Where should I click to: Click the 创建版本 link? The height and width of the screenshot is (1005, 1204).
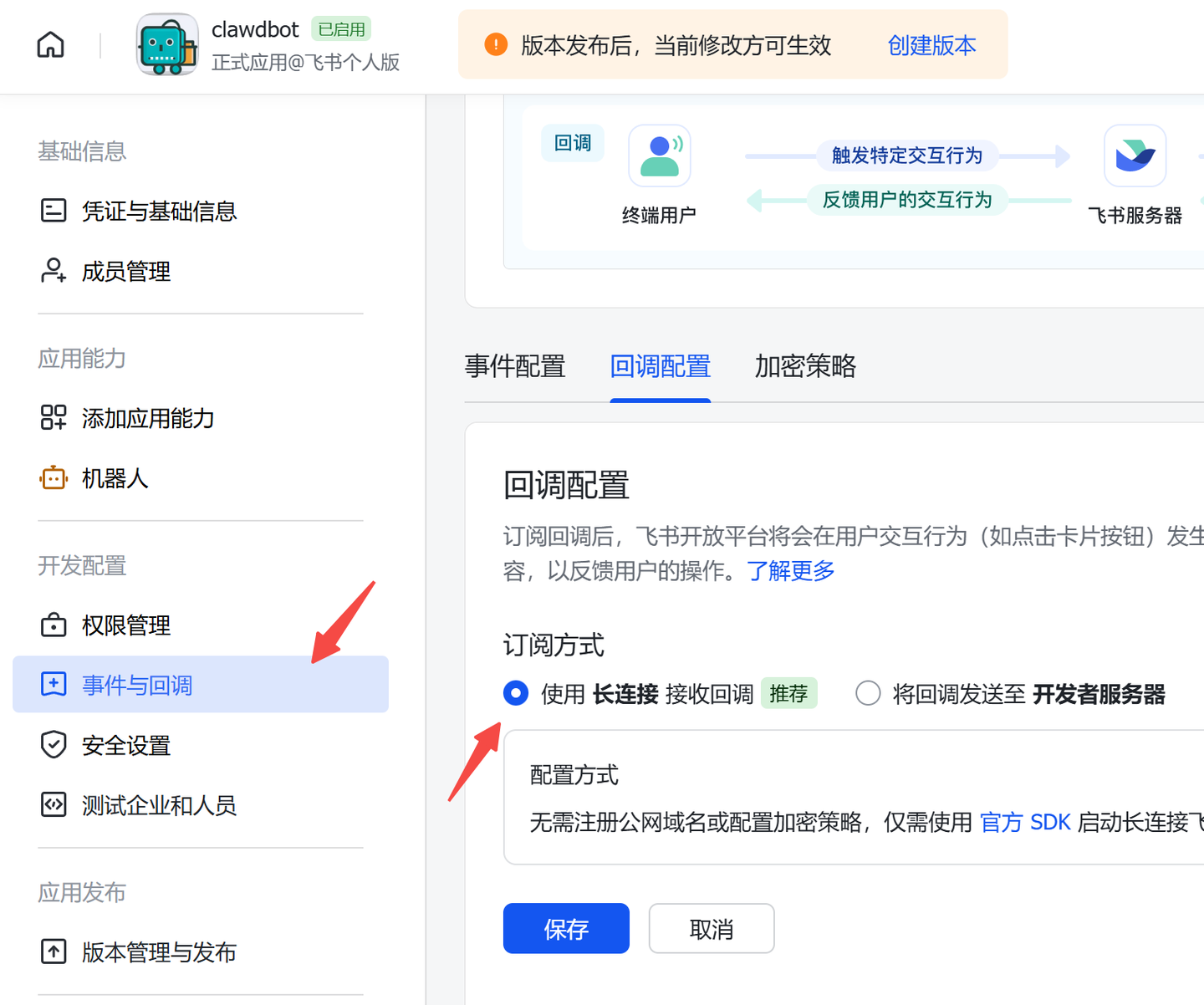click(931, 46)
